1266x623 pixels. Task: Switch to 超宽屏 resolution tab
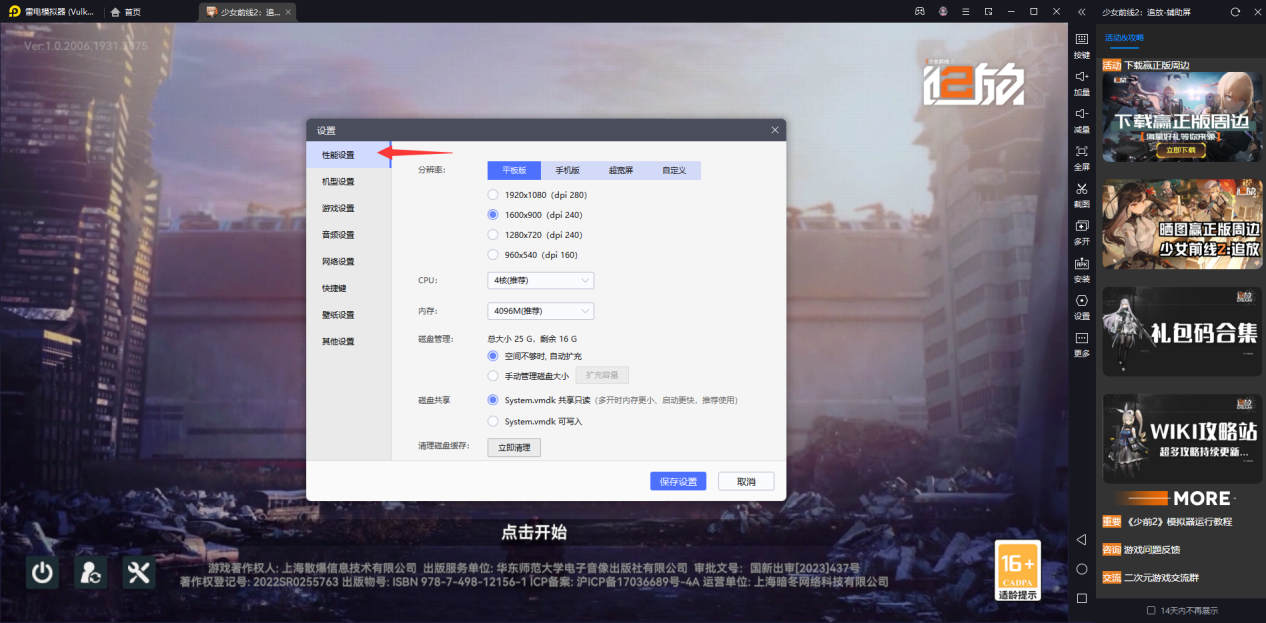pyautogui.click(x=621, y=170)
